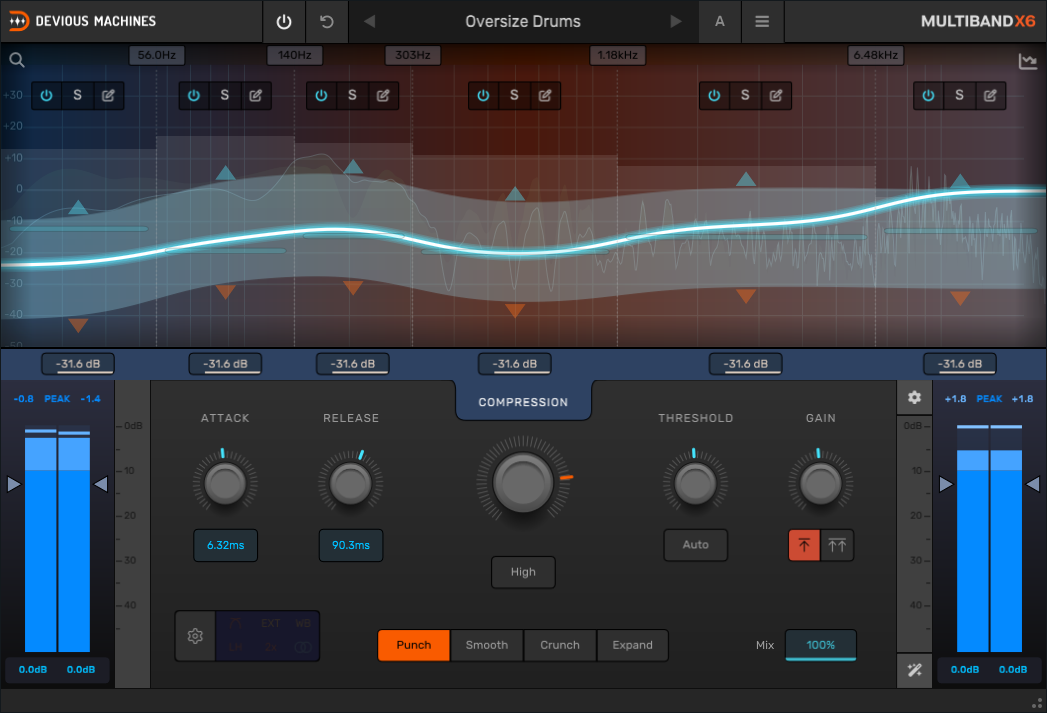The height and width of the screenshot is (713, 1047).
Task: Open output meter settings gear
Action: [x=914, y=397]
